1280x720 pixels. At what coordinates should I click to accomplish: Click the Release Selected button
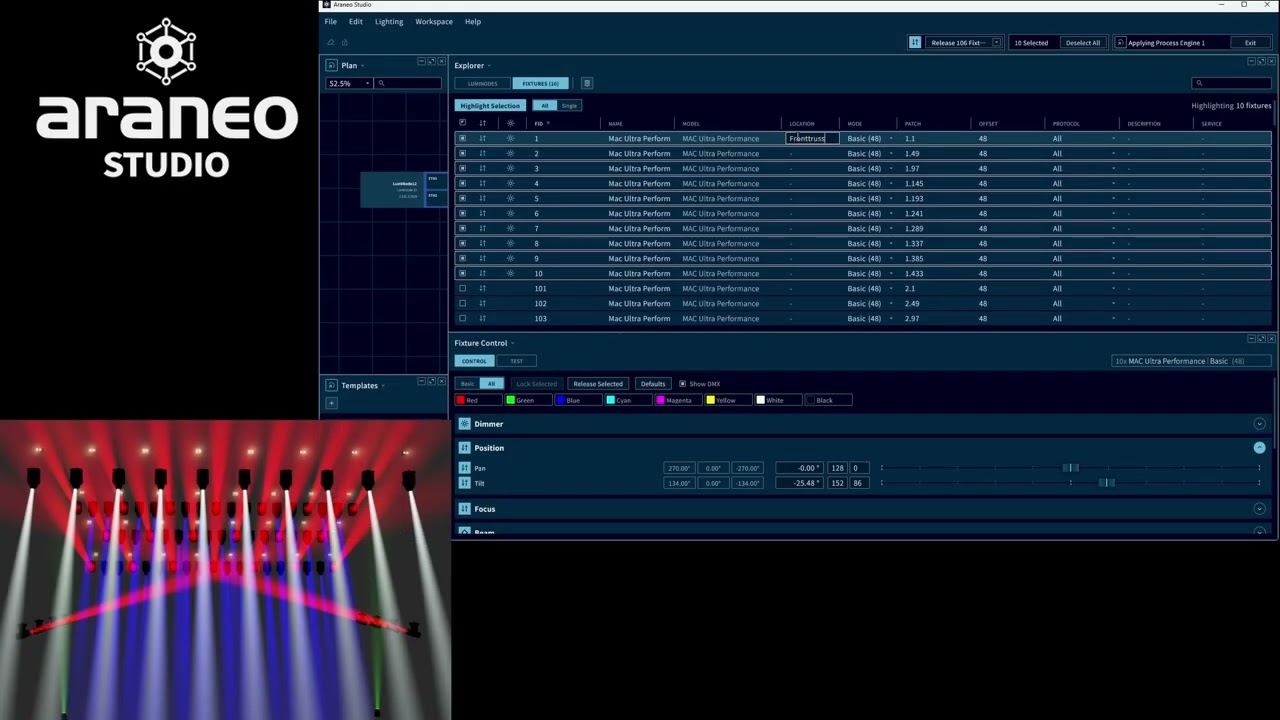tap(598, 384)
